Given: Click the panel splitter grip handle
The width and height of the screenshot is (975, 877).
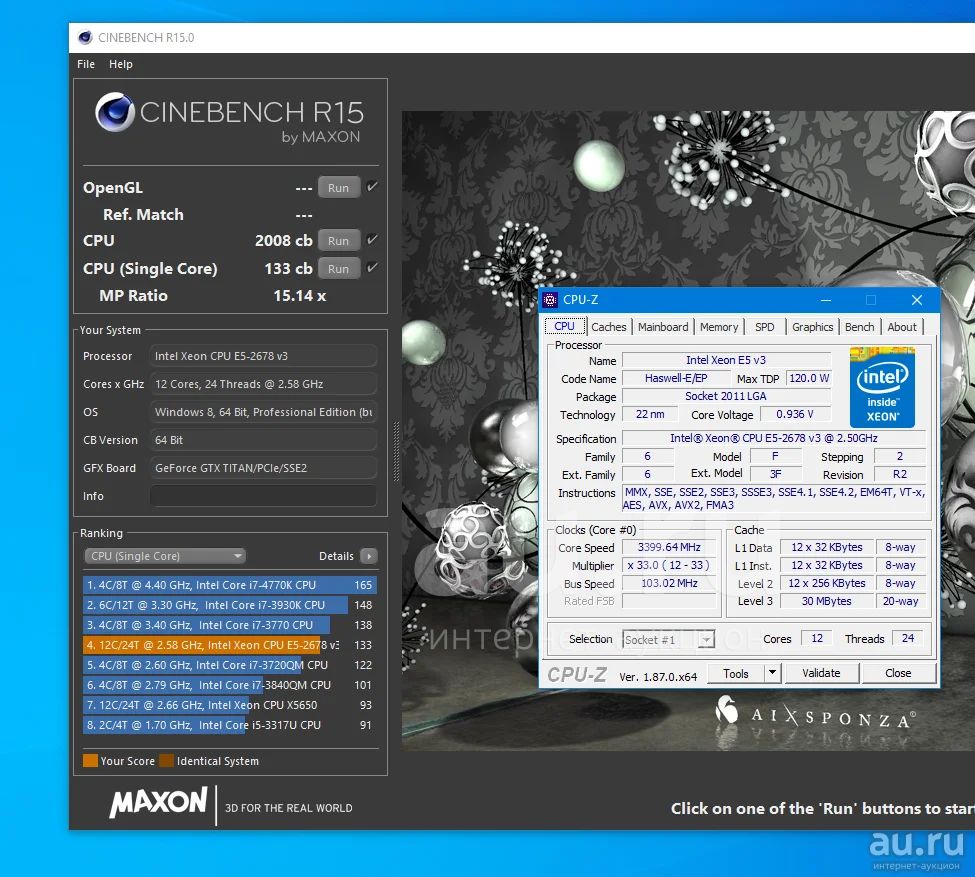Looking at the screenshot, I should point(396,452).
